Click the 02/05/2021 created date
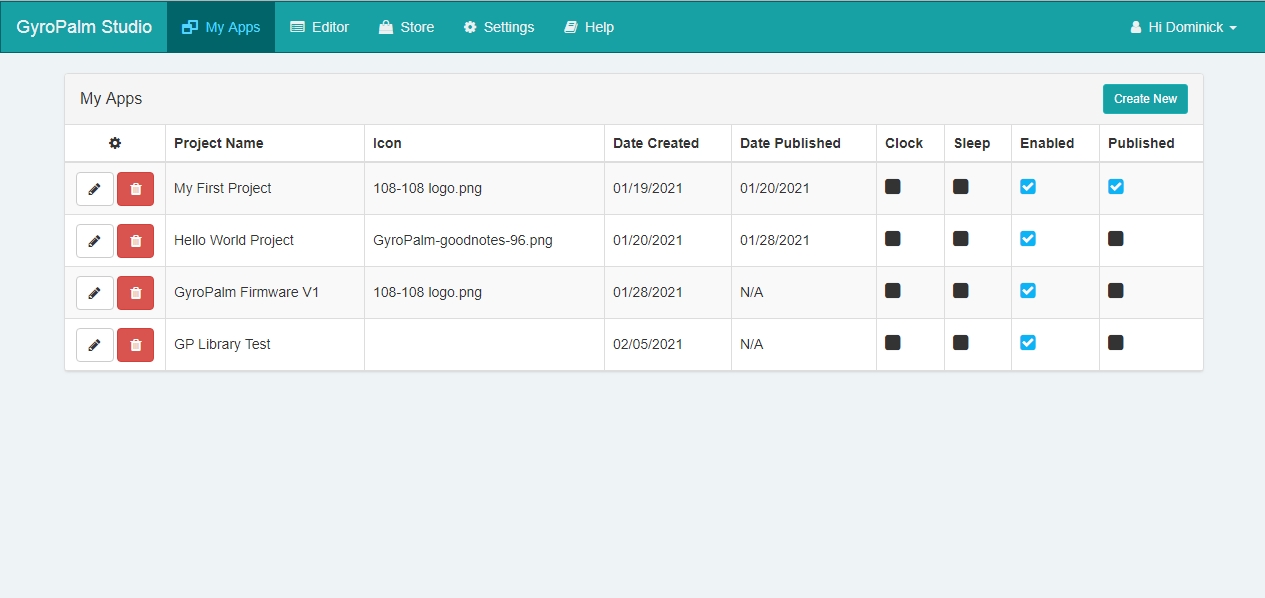Viewport: 1265px width, 598px height. pos(648,344)
